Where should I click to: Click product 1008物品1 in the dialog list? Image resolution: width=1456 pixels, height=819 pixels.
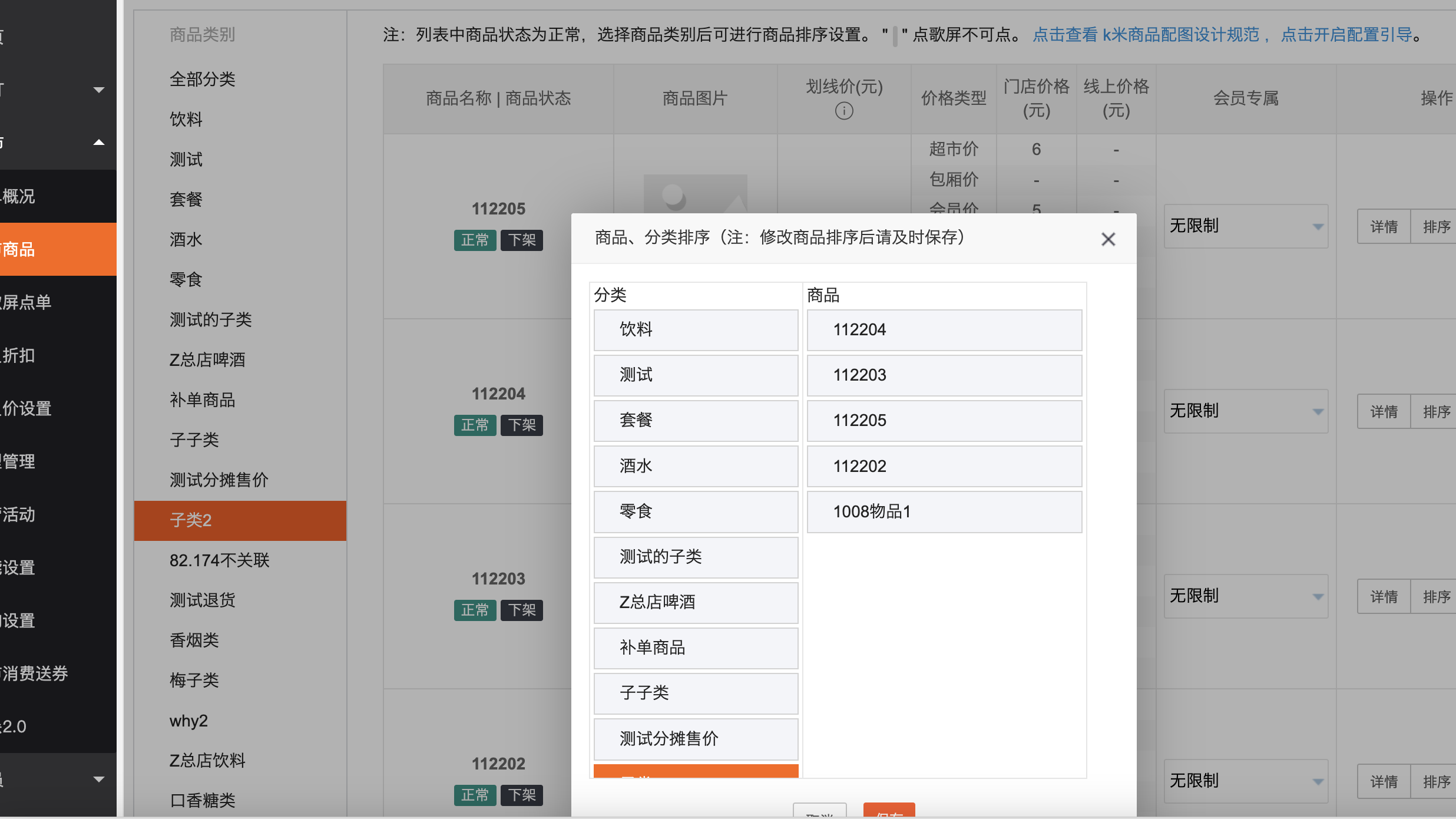click(944, 511)
